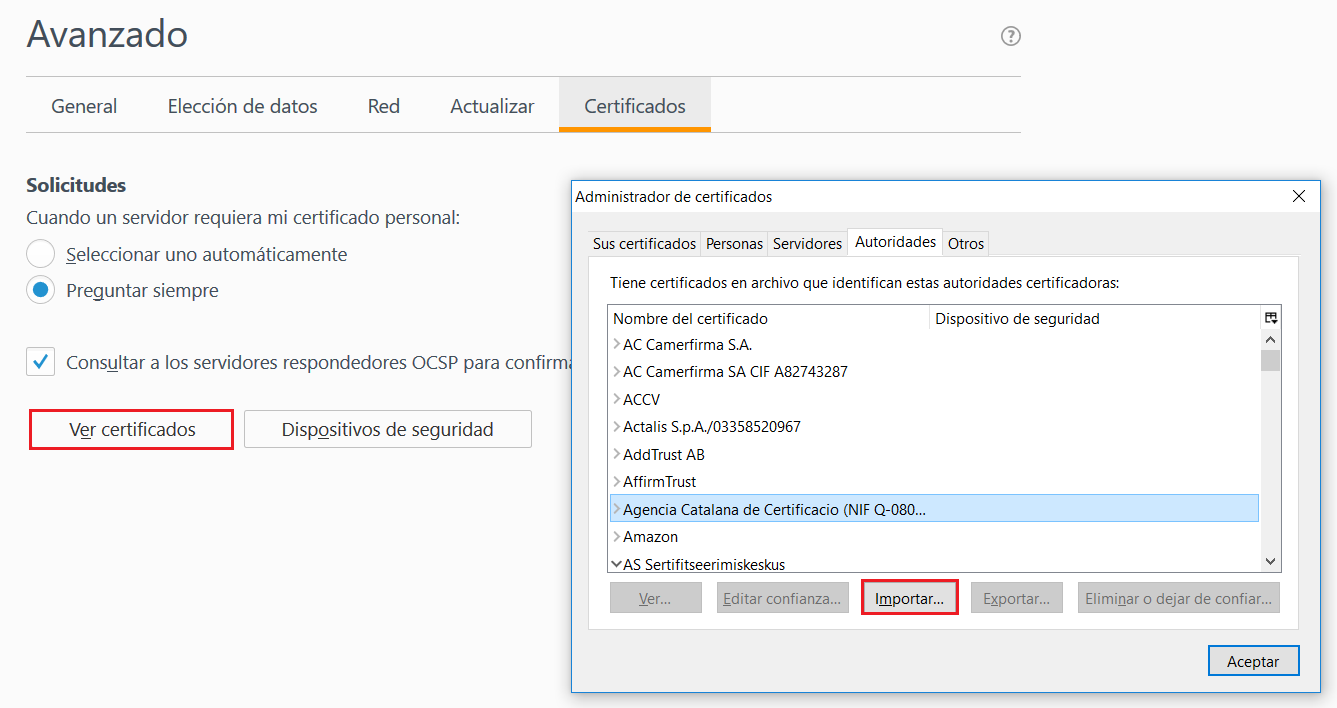1337x708 pixels.
Task: Open 'Dispositivos de seguridad' button
Action: point(387,429)
